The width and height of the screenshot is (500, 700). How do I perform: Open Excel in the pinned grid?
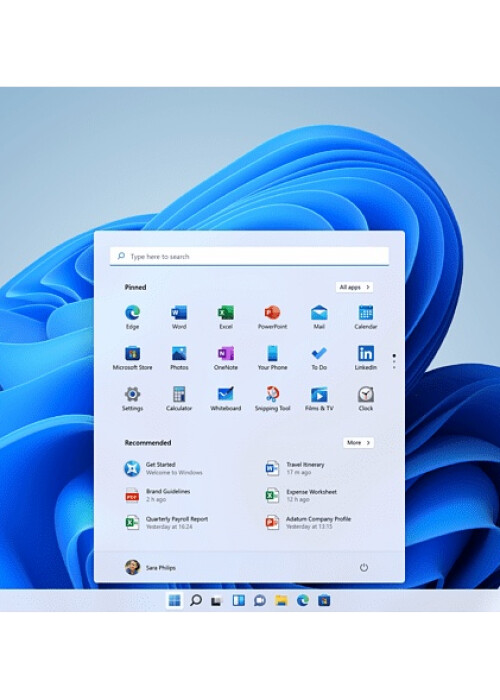click(226, 317)
